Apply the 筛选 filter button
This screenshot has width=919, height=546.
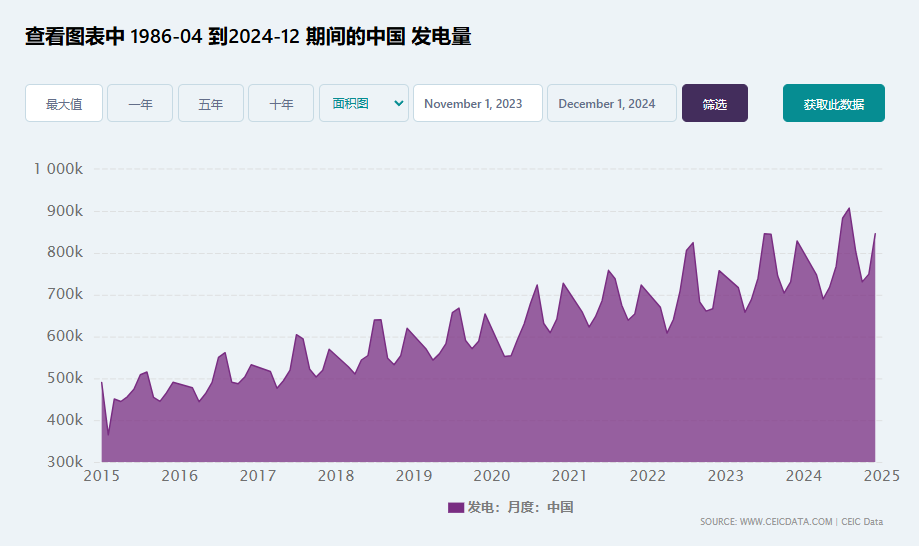714,104
